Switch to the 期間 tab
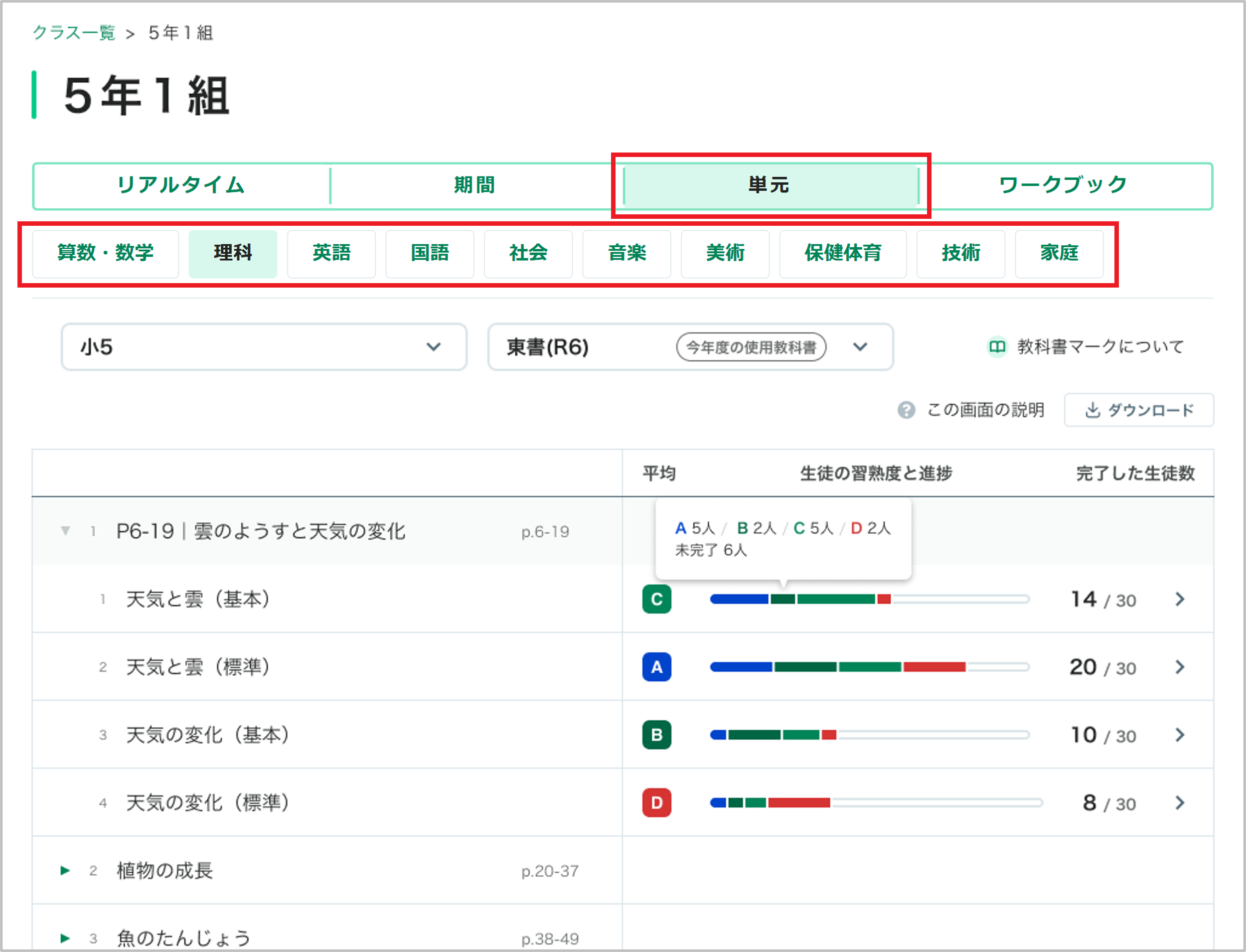 (475, 185)
